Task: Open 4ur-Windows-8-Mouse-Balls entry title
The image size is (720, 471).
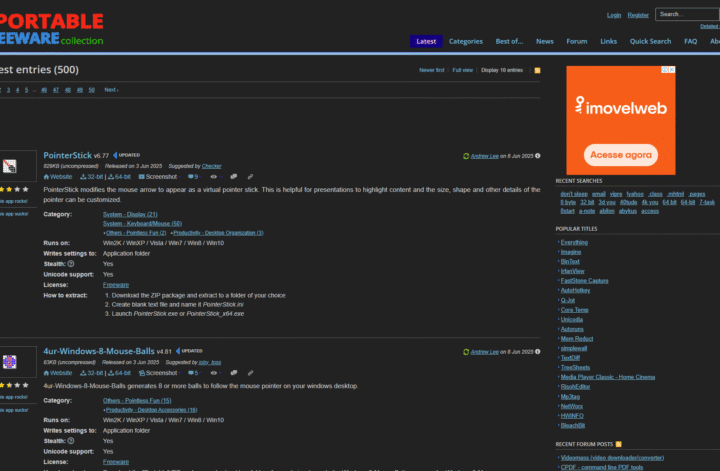Action: click(99, 351)
